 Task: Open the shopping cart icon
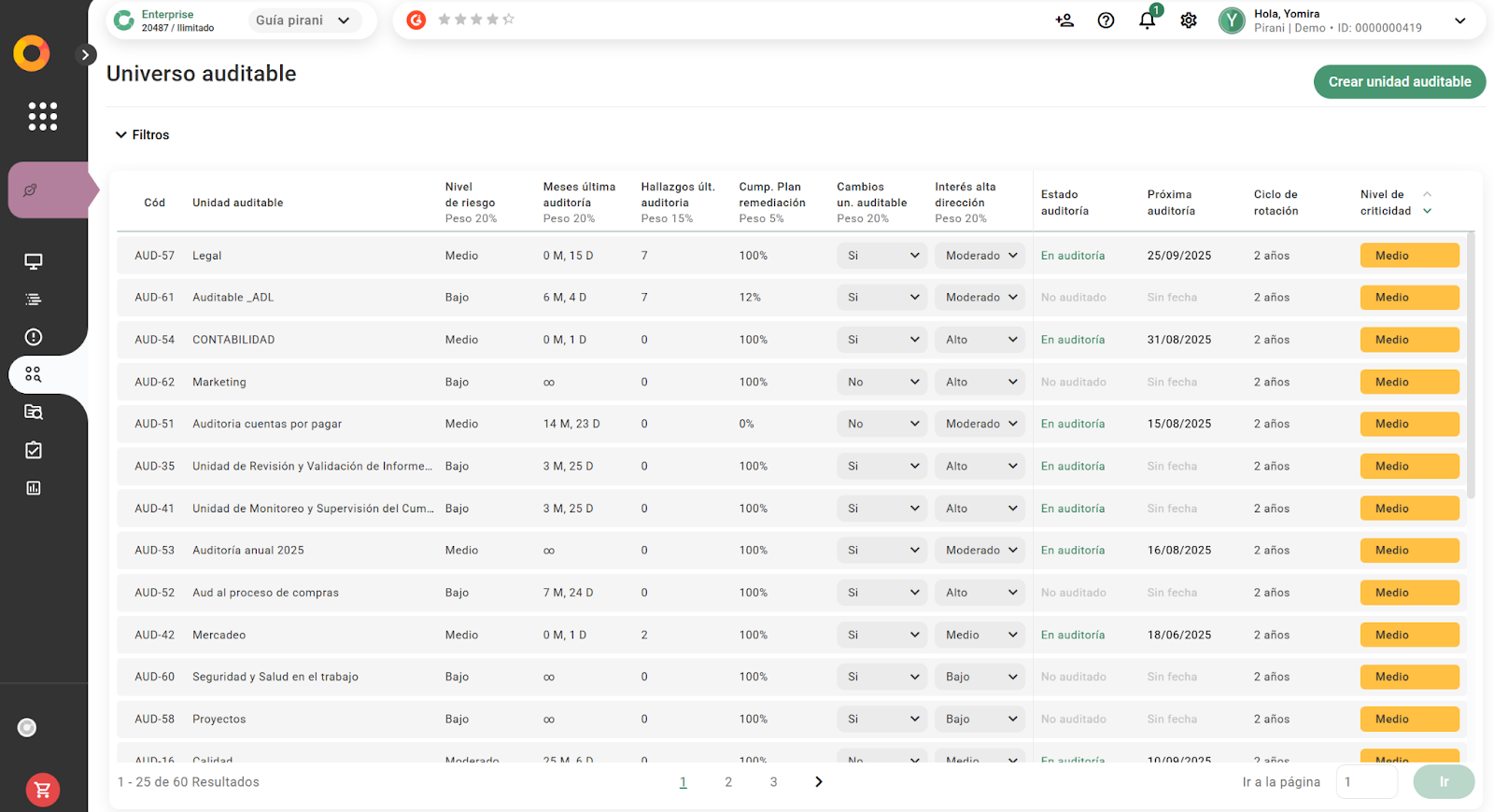pos(43,791)
